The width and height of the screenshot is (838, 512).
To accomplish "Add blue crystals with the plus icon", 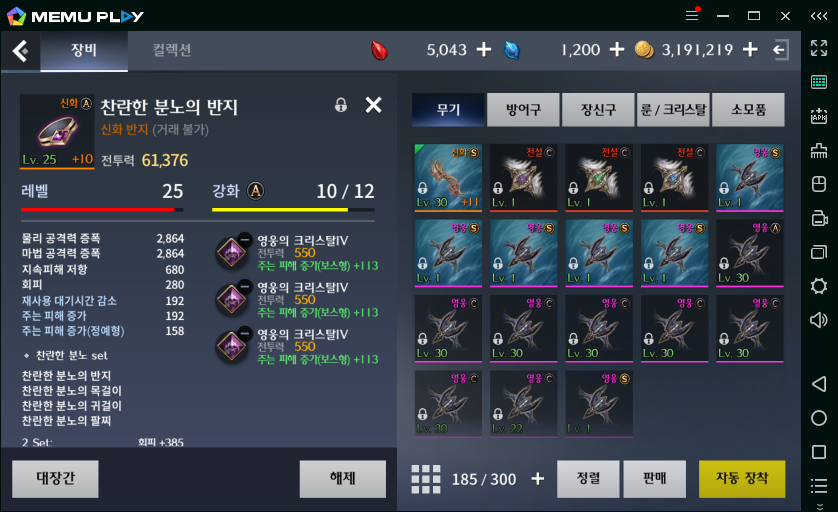I will pyautogui.click(x=617, y=50).
